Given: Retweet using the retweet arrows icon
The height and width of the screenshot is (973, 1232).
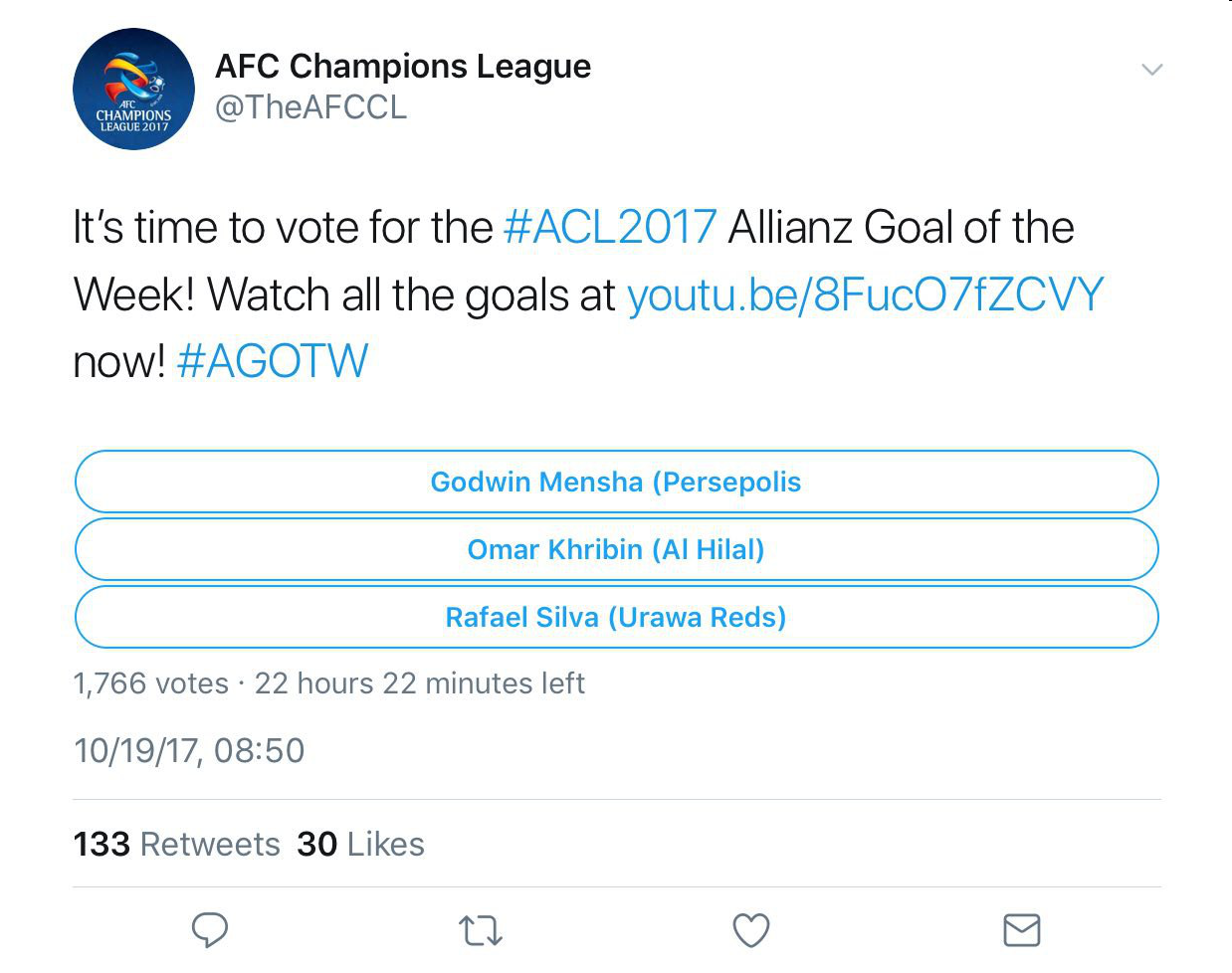Looking at the screenshot, I should point(481,931).
